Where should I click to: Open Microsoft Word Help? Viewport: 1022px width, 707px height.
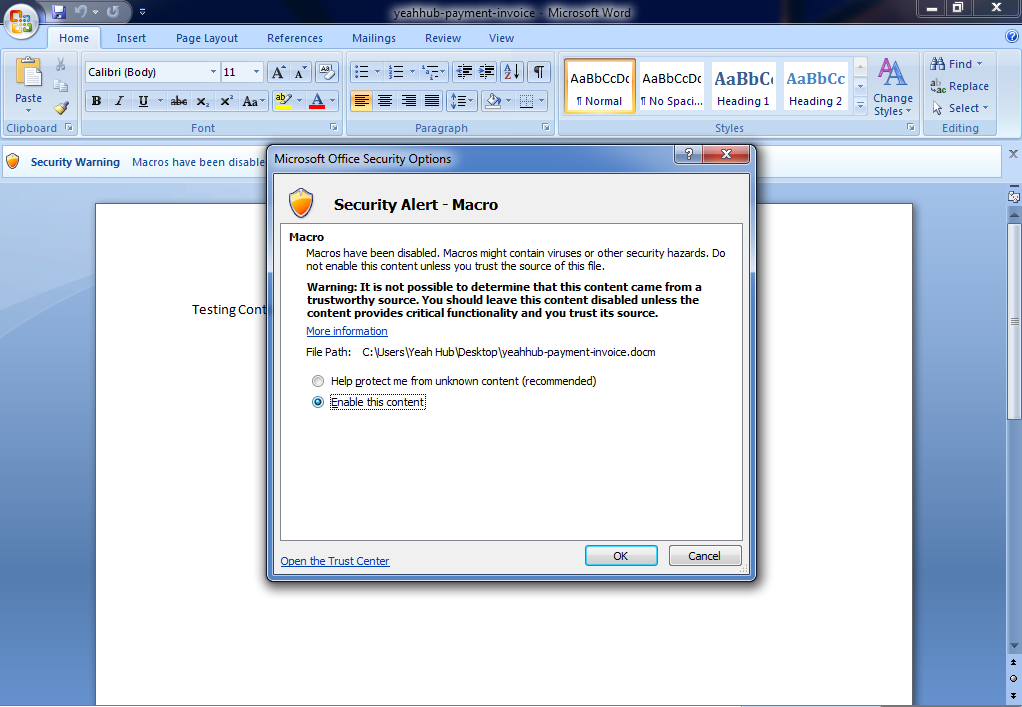pos(1012,36)
